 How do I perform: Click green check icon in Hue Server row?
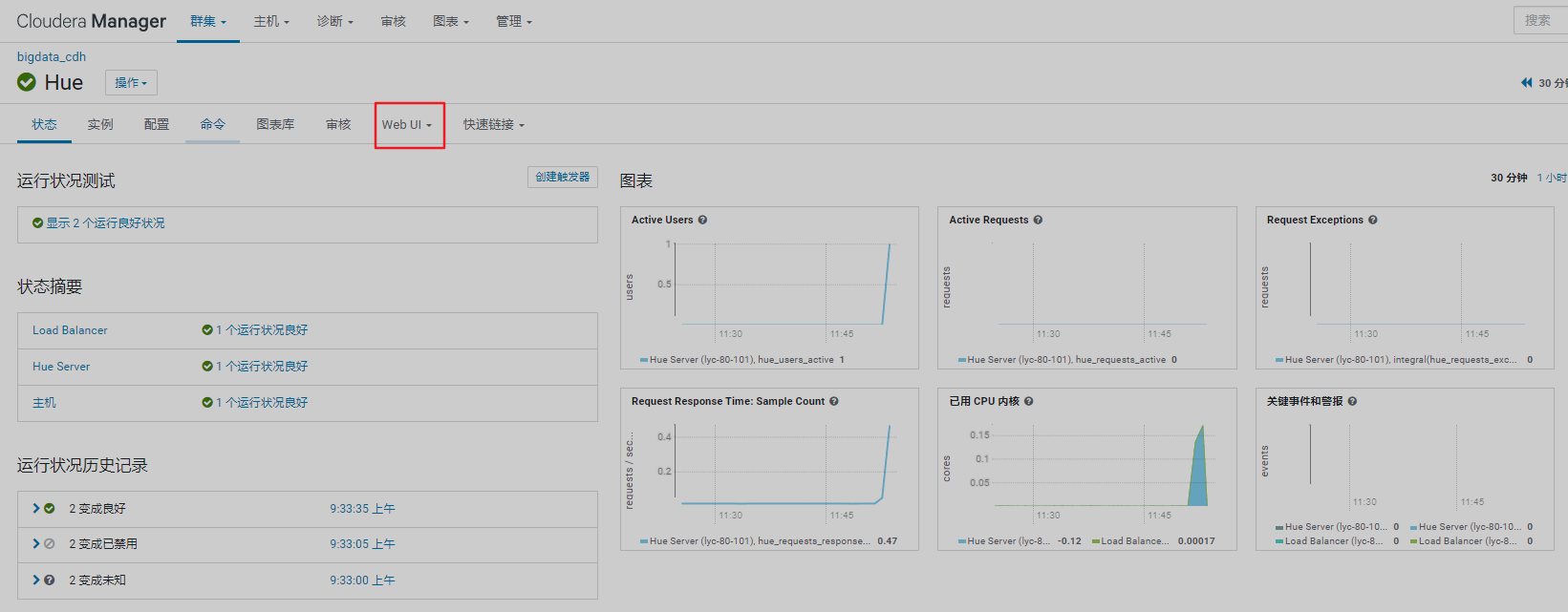click(207, 367)
